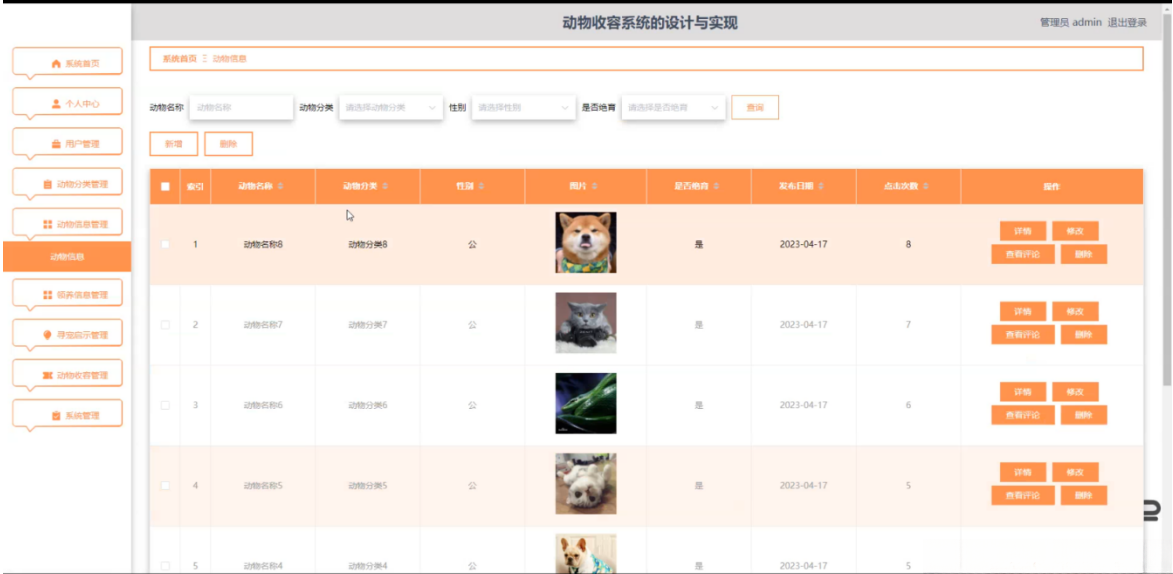The image size is (1173, 574).
Task: Click the 动物名称7 cell text
Action: [x=263, y=325]
